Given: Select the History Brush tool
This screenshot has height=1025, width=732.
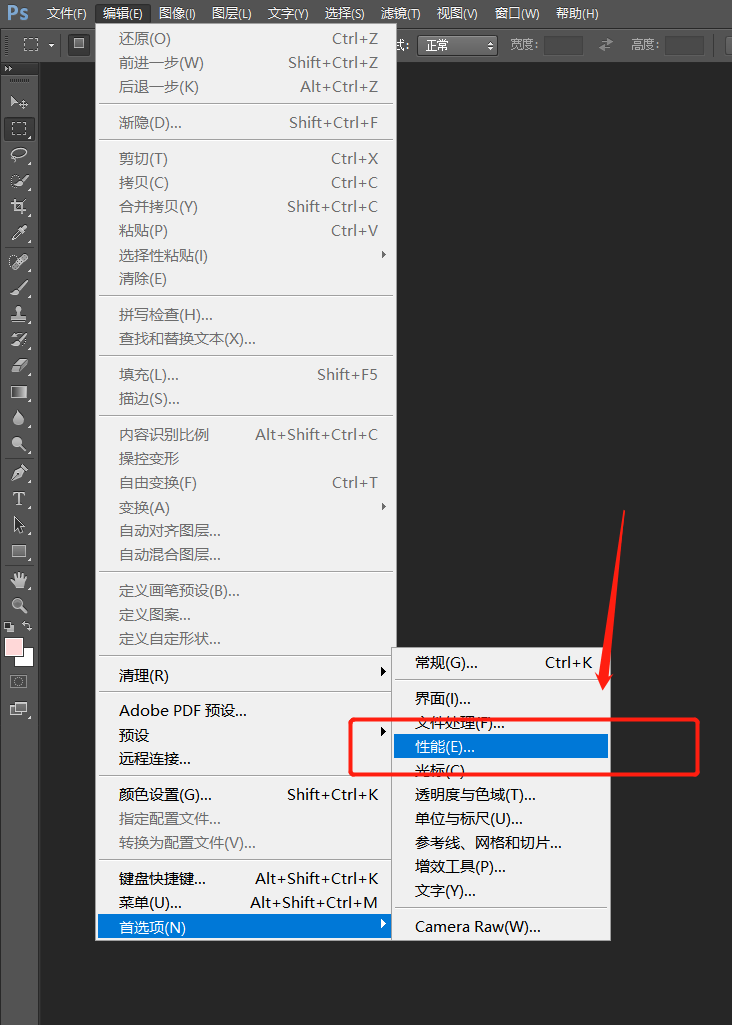Looking at the screenshot, I should 19,340.
